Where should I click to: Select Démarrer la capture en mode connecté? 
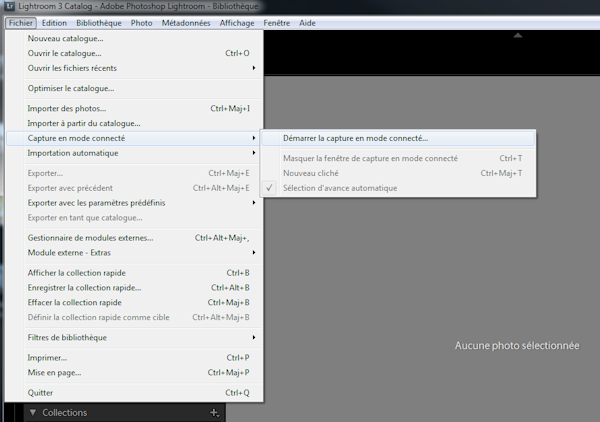click(x=355, y=138)
